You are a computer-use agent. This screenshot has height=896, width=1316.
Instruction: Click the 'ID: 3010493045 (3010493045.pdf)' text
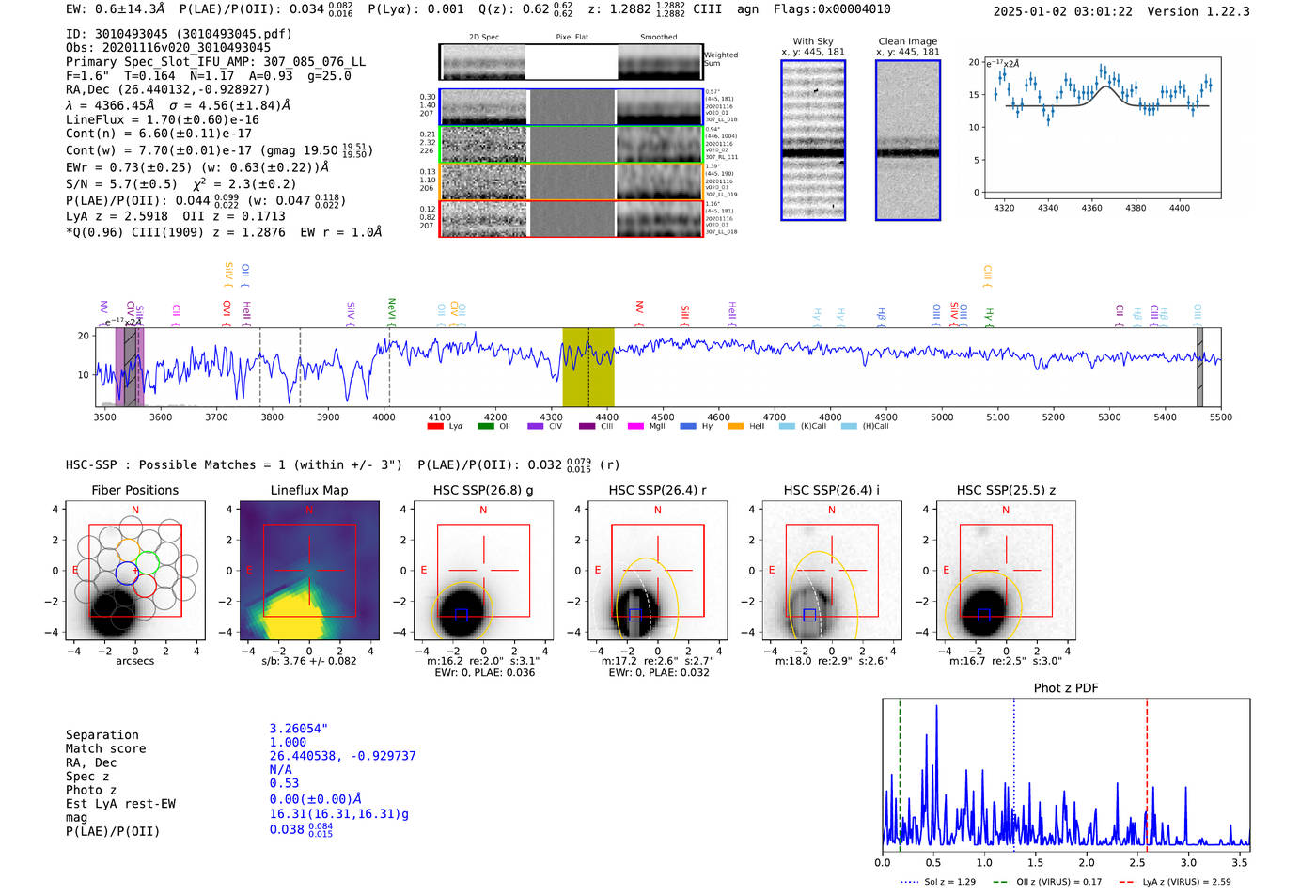179,34
